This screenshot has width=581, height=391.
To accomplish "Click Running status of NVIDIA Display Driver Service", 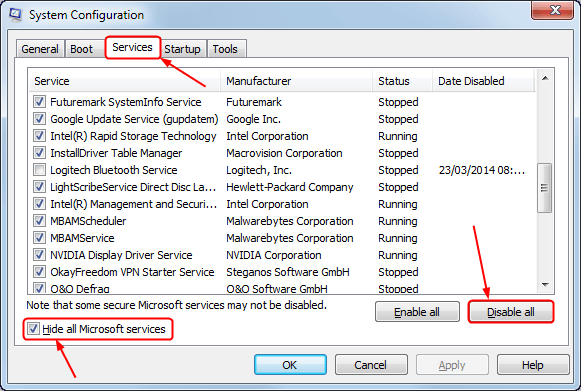I will click(x=398, y=255).
